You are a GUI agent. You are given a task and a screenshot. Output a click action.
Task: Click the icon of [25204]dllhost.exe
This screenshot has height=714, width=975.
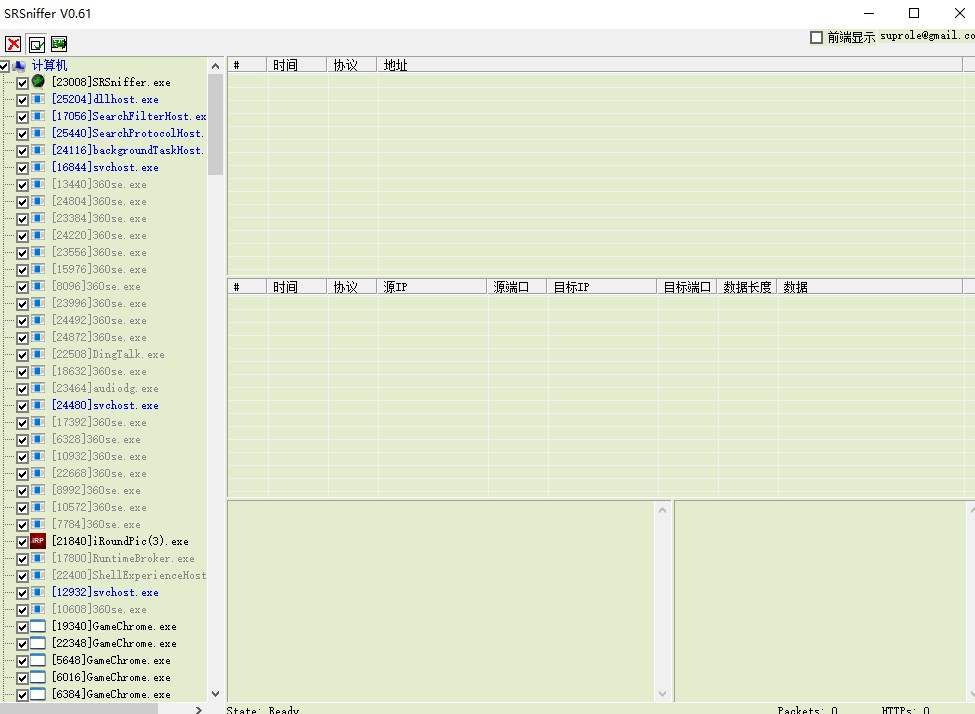tap(38, 99)
